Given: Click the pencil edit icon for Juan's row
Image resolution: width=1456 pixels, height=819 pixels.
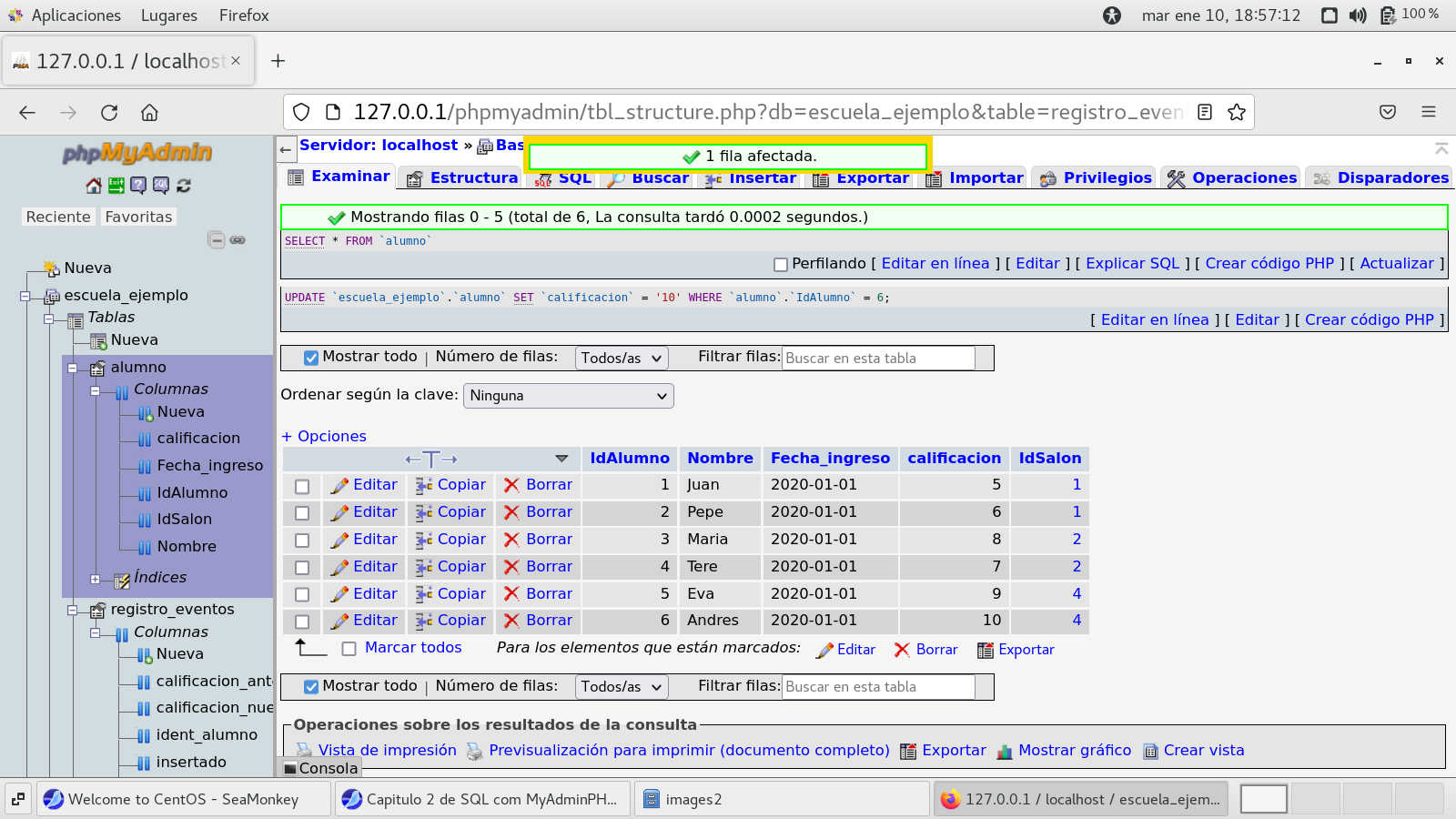Looking at the screenshot, I should point(339,486).
